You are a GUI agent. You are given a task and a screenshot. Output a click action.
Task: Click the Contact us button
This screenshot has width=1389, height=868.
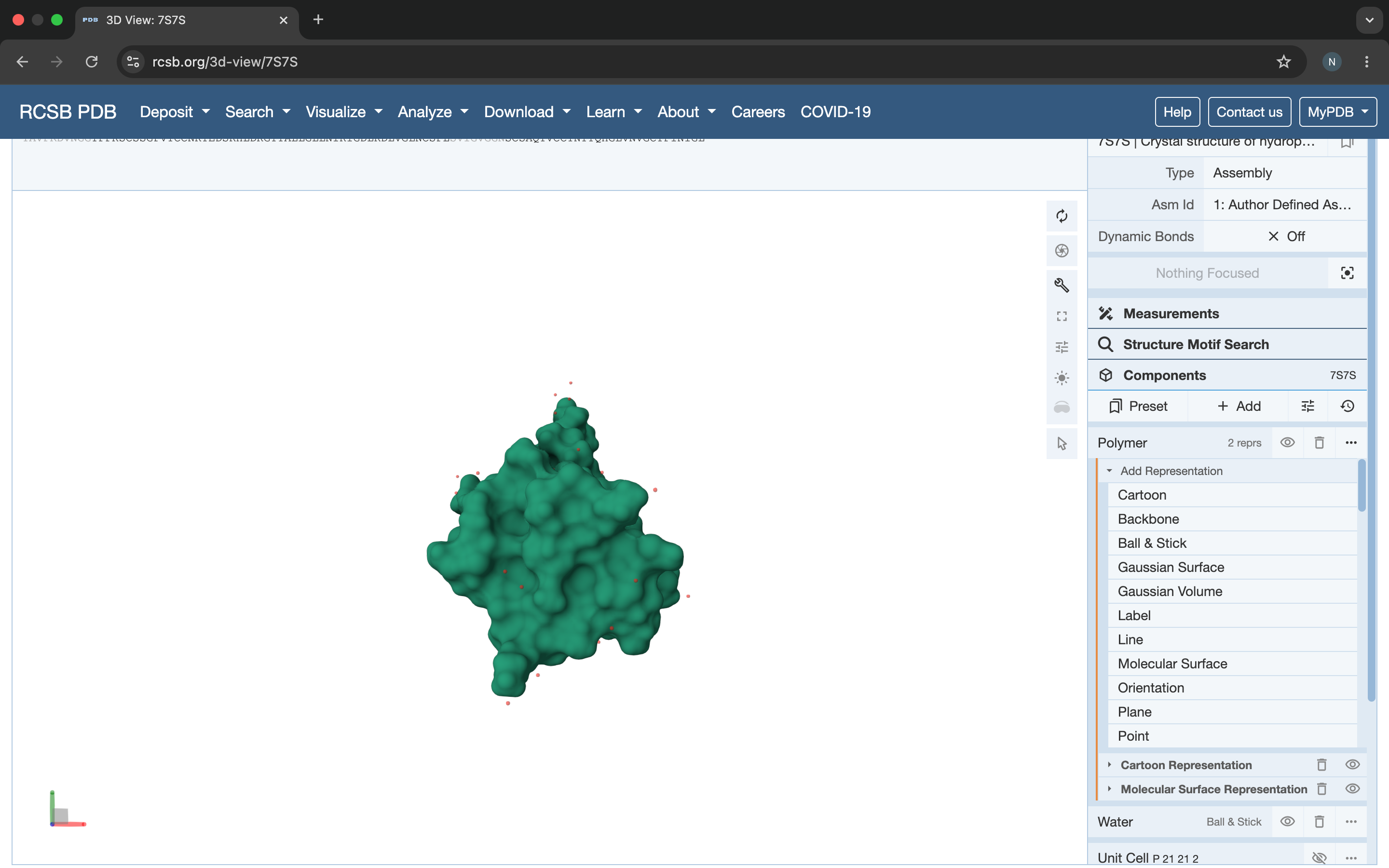[x=1249, y=112]
